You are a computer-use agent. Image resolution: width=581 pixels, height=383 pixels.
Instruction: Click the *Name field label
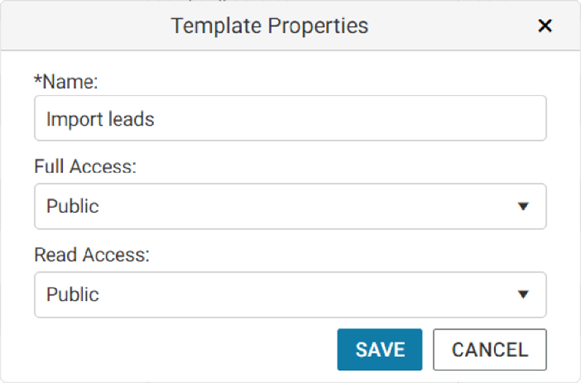tap(66, 81)
